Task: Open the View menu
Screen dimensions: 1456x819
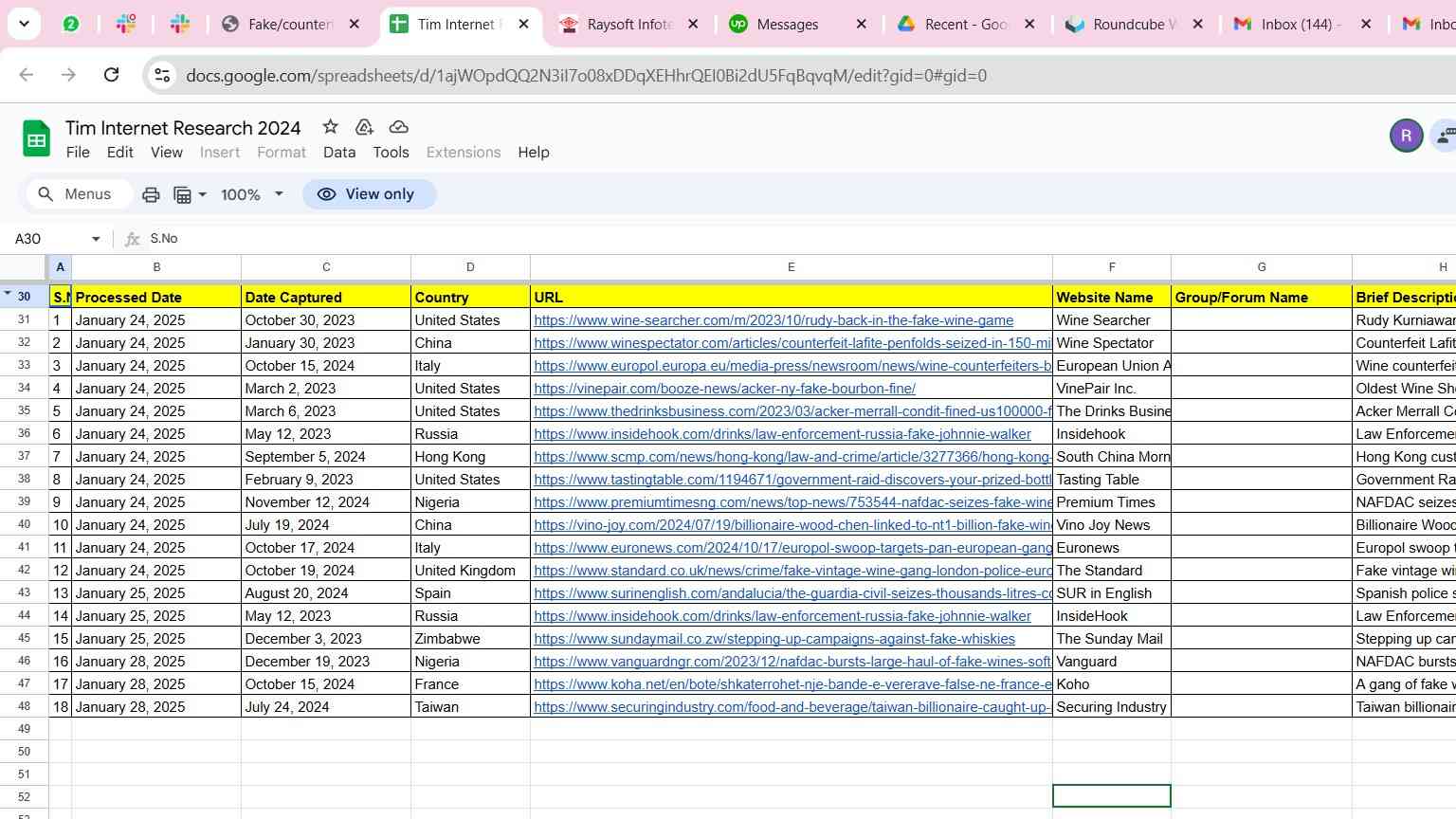Action: pyautogui.click(x=167, y=153)
